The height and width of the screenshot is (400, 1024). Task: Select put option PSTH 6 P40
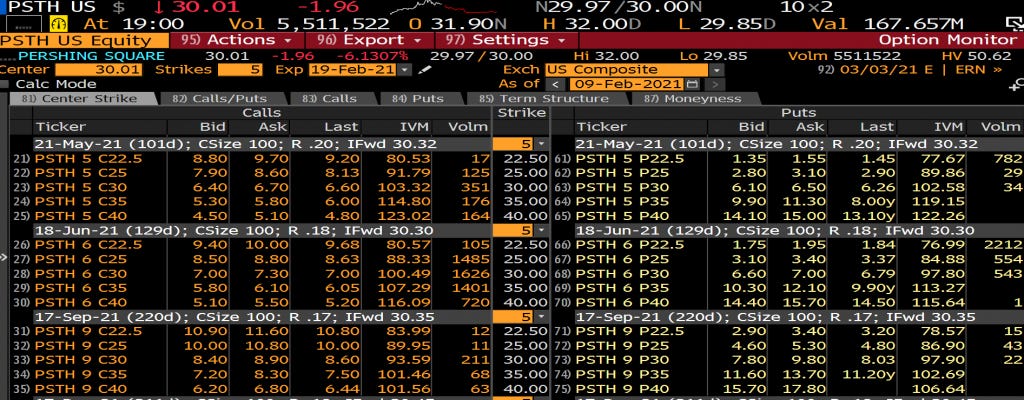click(x=622, y=303)
